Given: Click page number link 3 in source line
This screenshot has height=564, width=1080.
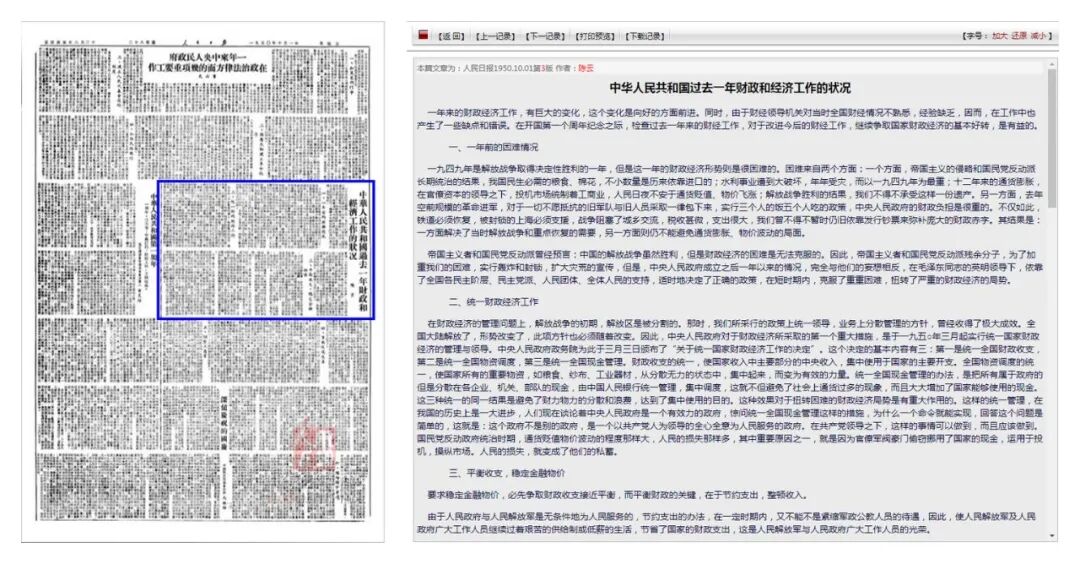Looking at the screenshot, I should pyautogui.click(x=542, y=68).
